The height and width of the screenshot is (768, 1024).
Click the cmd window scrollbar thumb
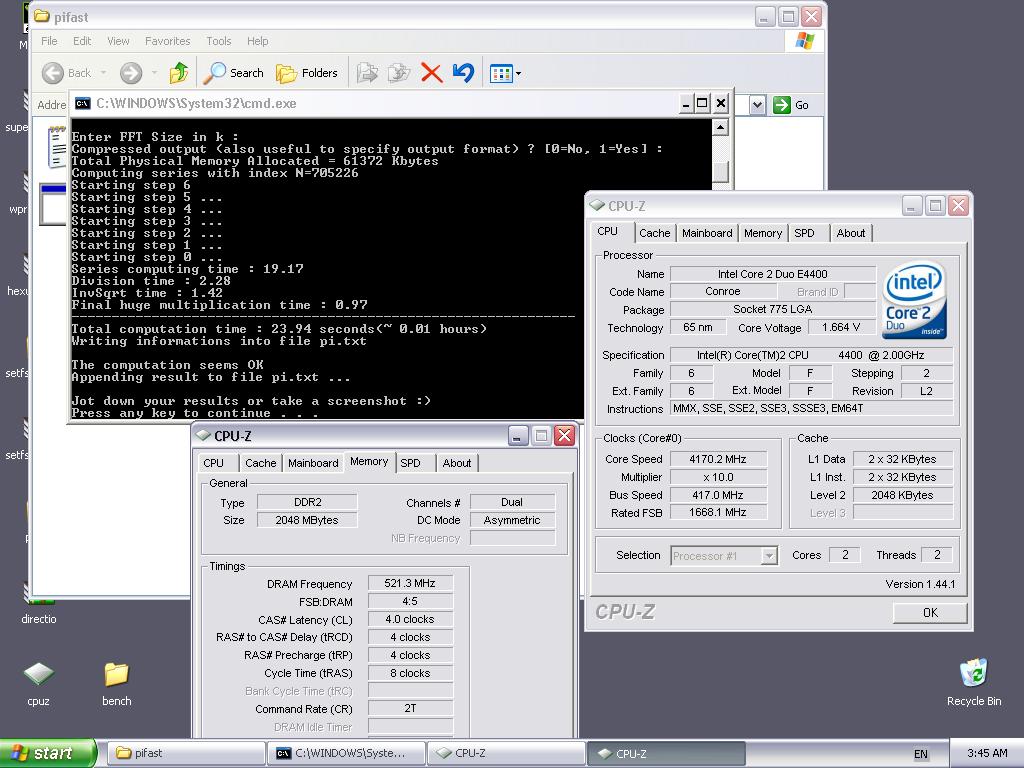(x=720, y=170)
